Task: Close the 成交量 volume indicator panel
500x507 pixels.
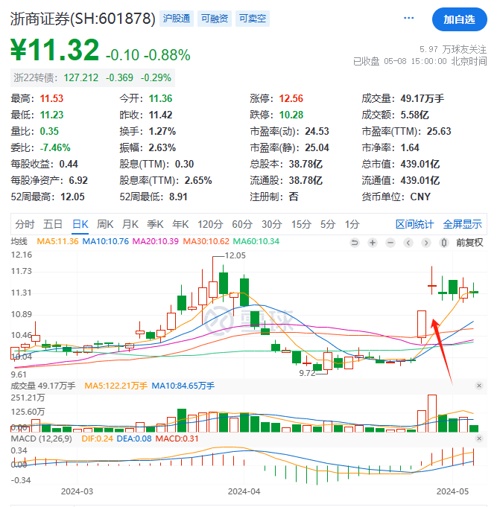Action: (479, 386)
